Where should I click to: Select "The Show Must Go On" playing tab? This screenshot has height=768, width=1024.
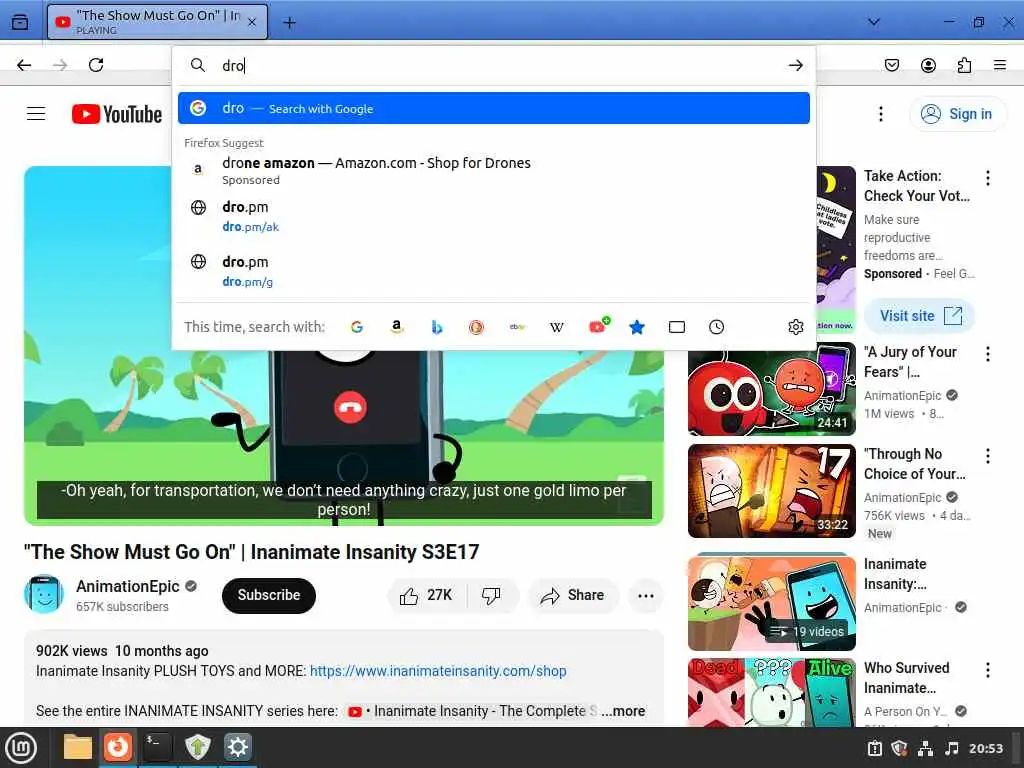point(157,22)
